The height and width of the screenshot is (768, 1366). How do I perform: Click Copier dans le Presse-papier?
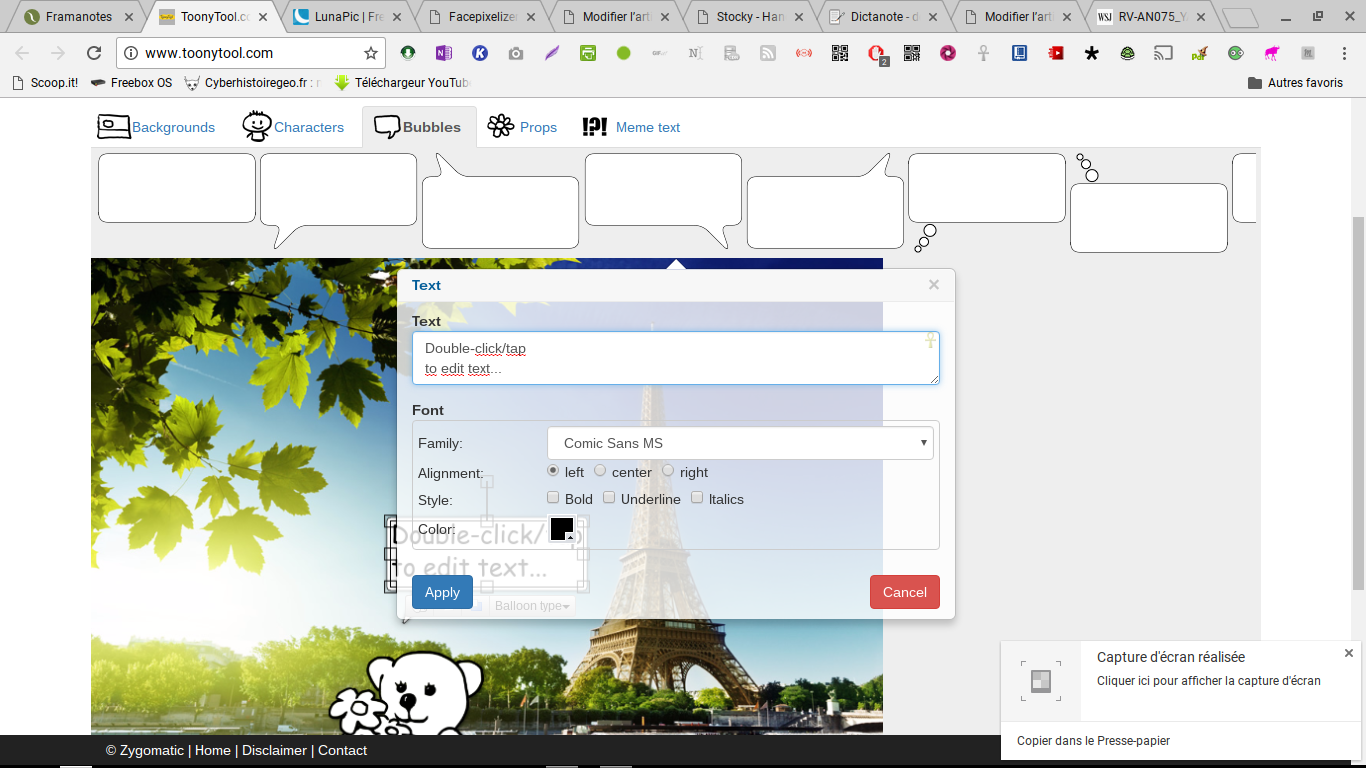pos(1093,741)
